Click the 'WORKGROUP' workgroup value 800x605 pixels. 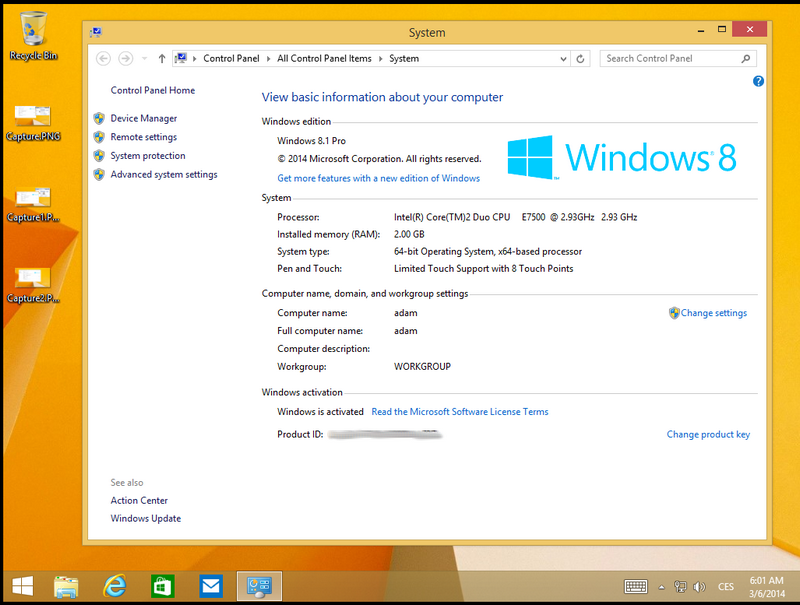tap(422, 366)
